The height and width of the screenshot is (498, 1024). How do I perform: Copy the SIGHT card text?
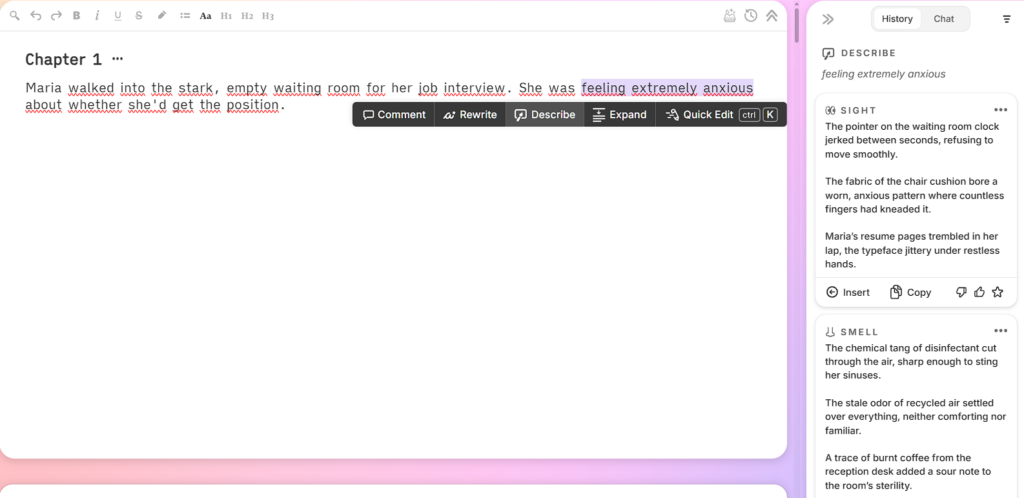click(x=910, y=292)
